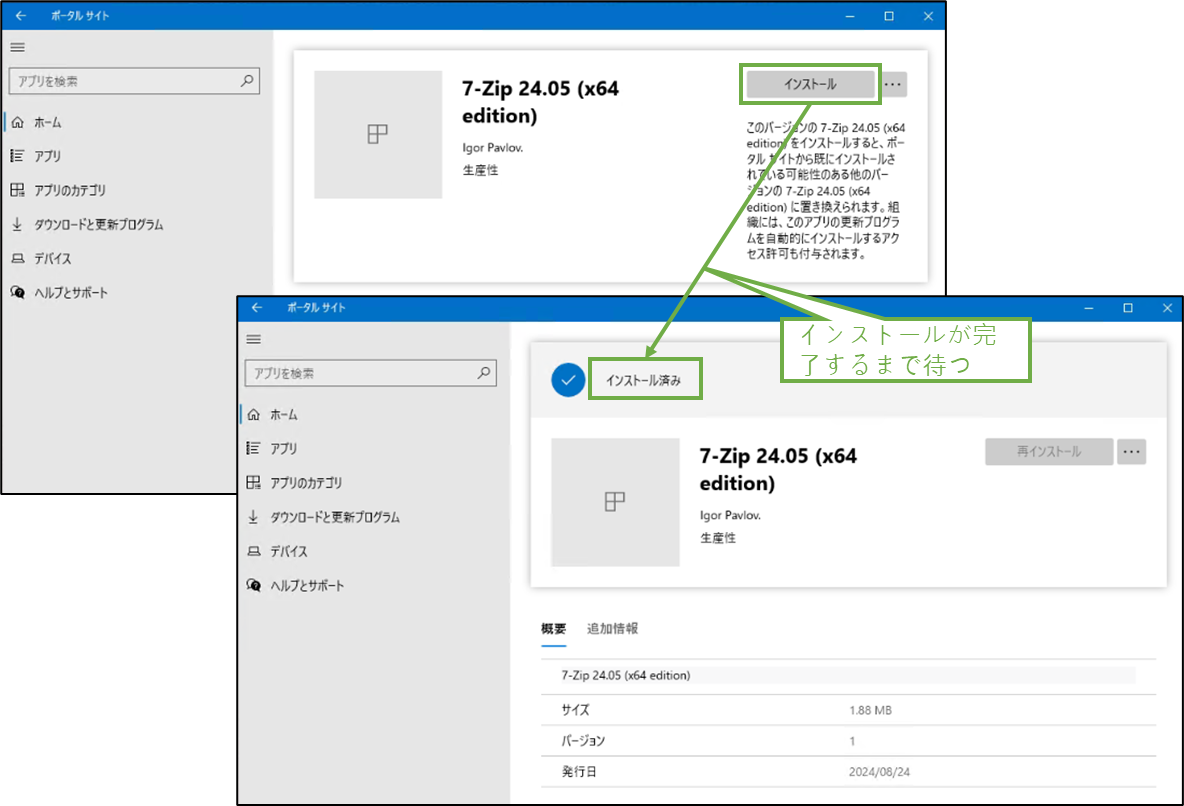This screenshot has width=1184, height=806.
Task: Click 7-Zip 24.05 title in front window
Action: [x=778, y=469]
